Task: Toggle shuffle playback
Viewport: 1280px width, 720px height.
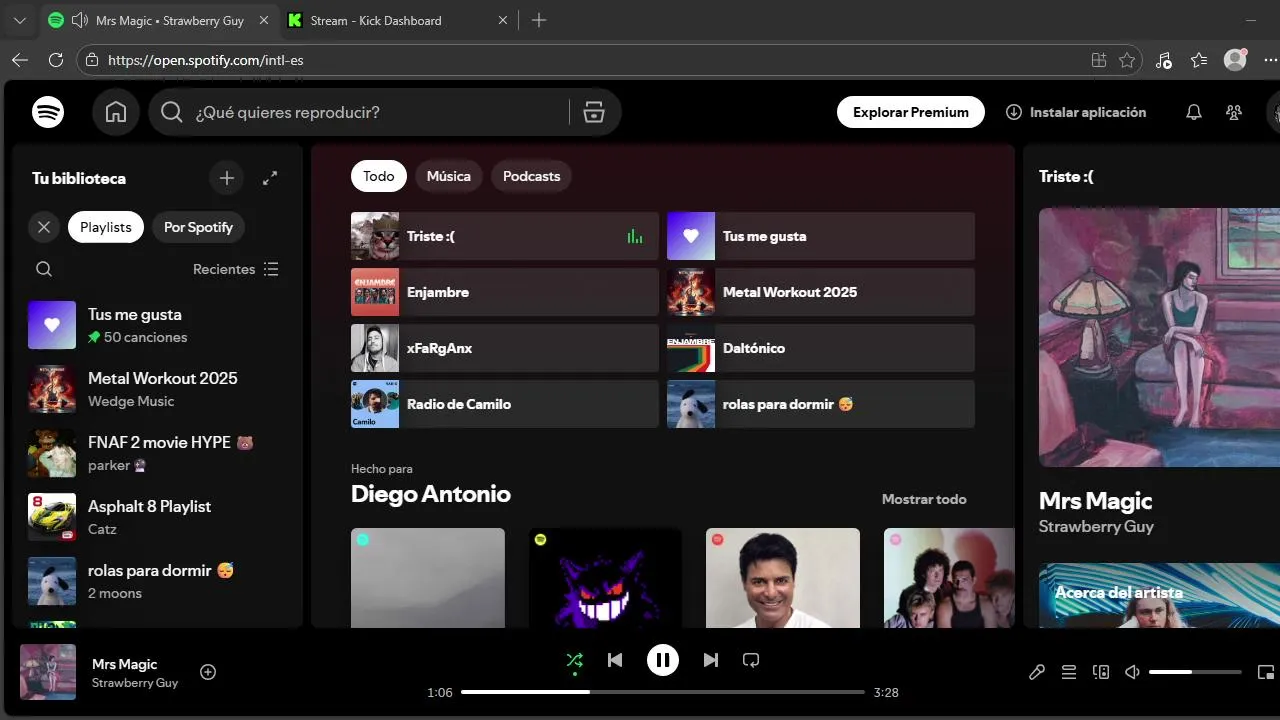Action: (574, 660)
